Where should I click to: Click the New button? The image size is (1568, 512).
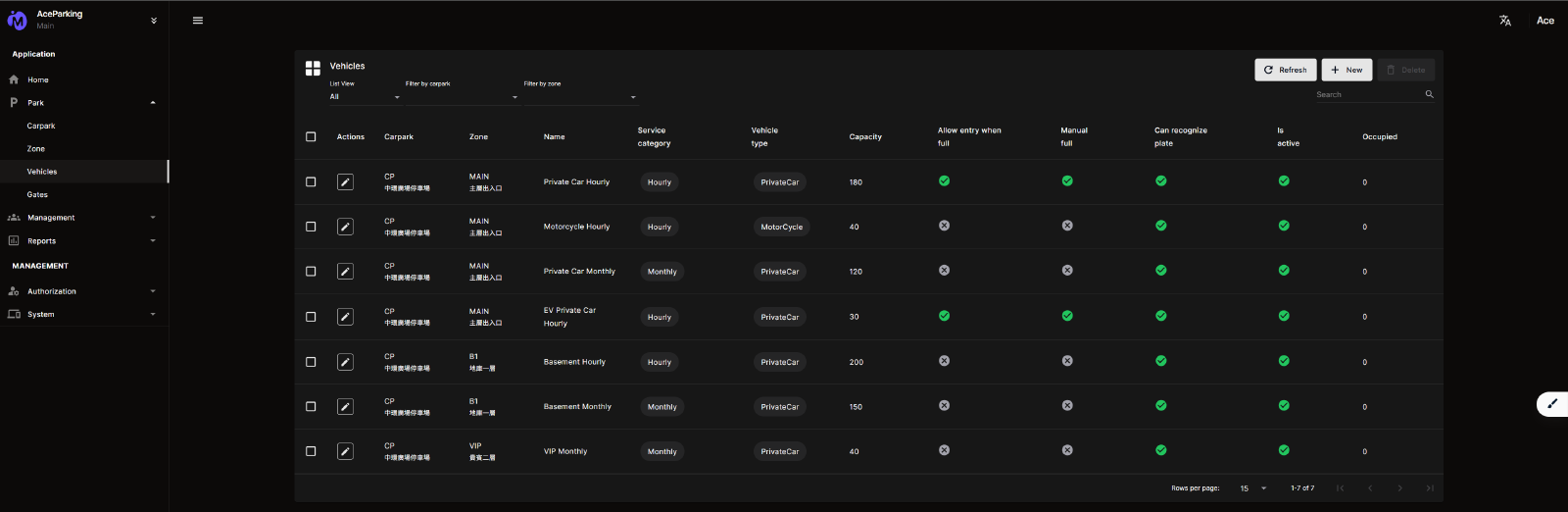click(1347, 70)
